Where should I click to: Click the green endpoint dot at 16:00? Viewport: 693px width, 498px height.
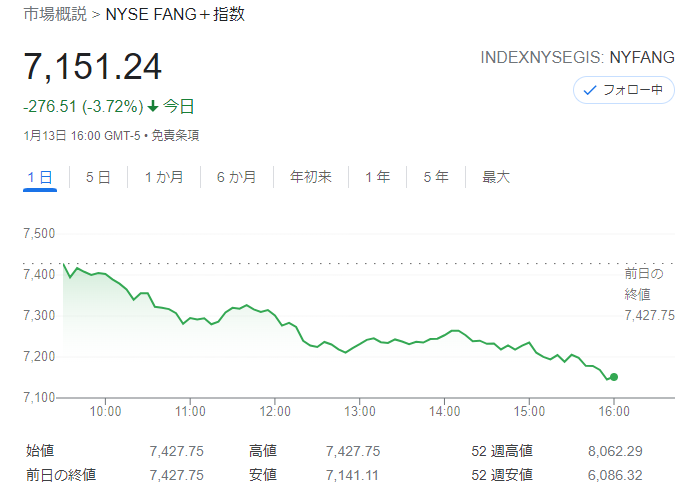(x=614, y=377)
